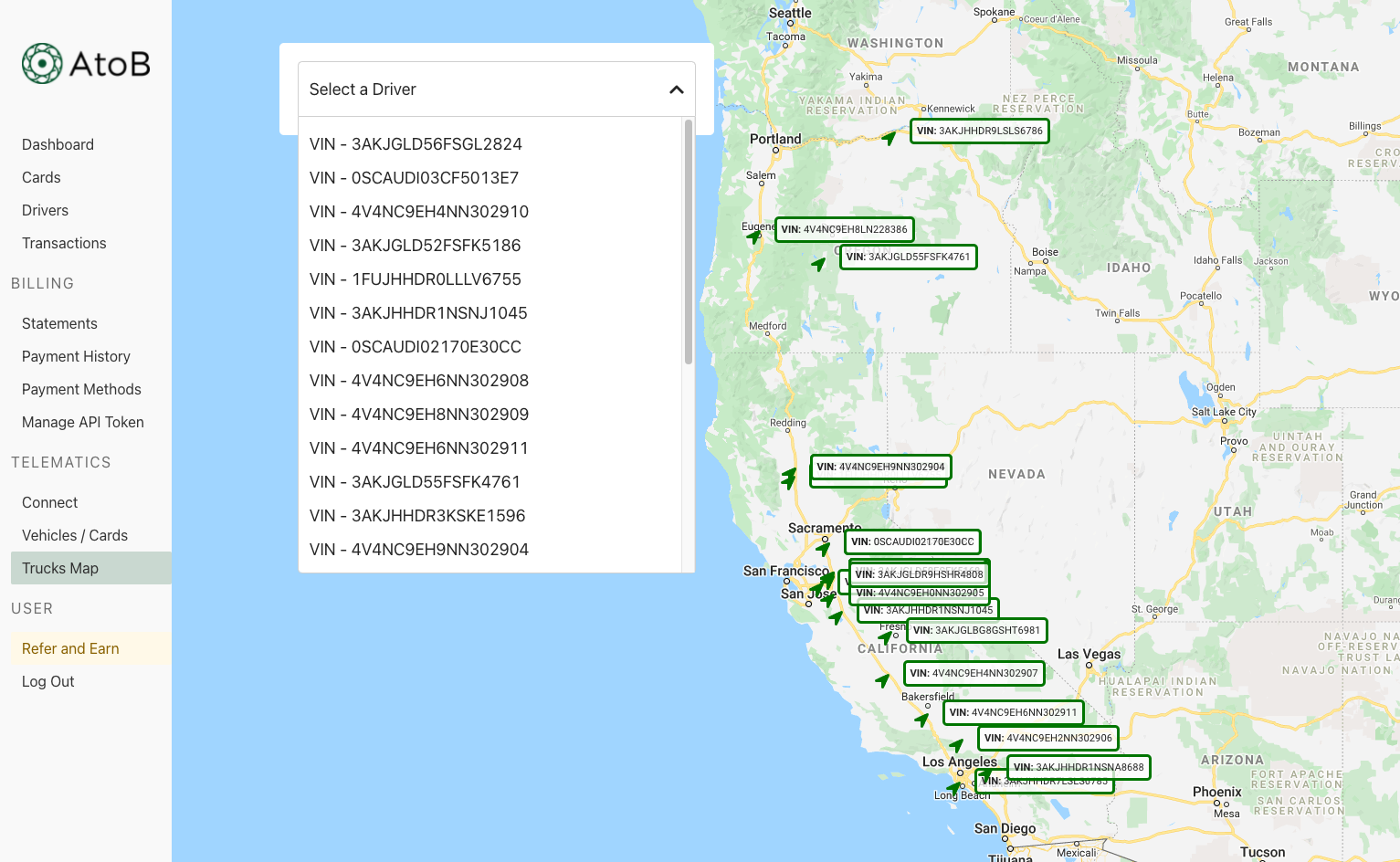The width and height of the screenshot is (1400, 862).
Task: Select VIN - 4V4NC9EH9NN302904 in list
Action: [x=489, y=550]
